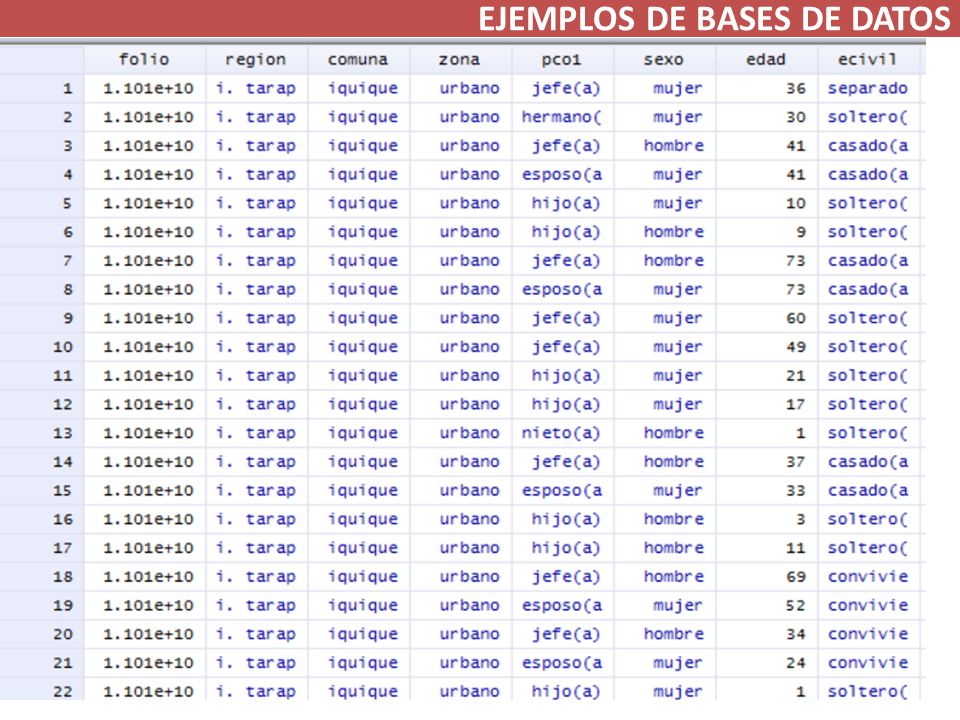Select row number 5 in the row header
This screenshot has height=720, width=960.
click(42, 203)
